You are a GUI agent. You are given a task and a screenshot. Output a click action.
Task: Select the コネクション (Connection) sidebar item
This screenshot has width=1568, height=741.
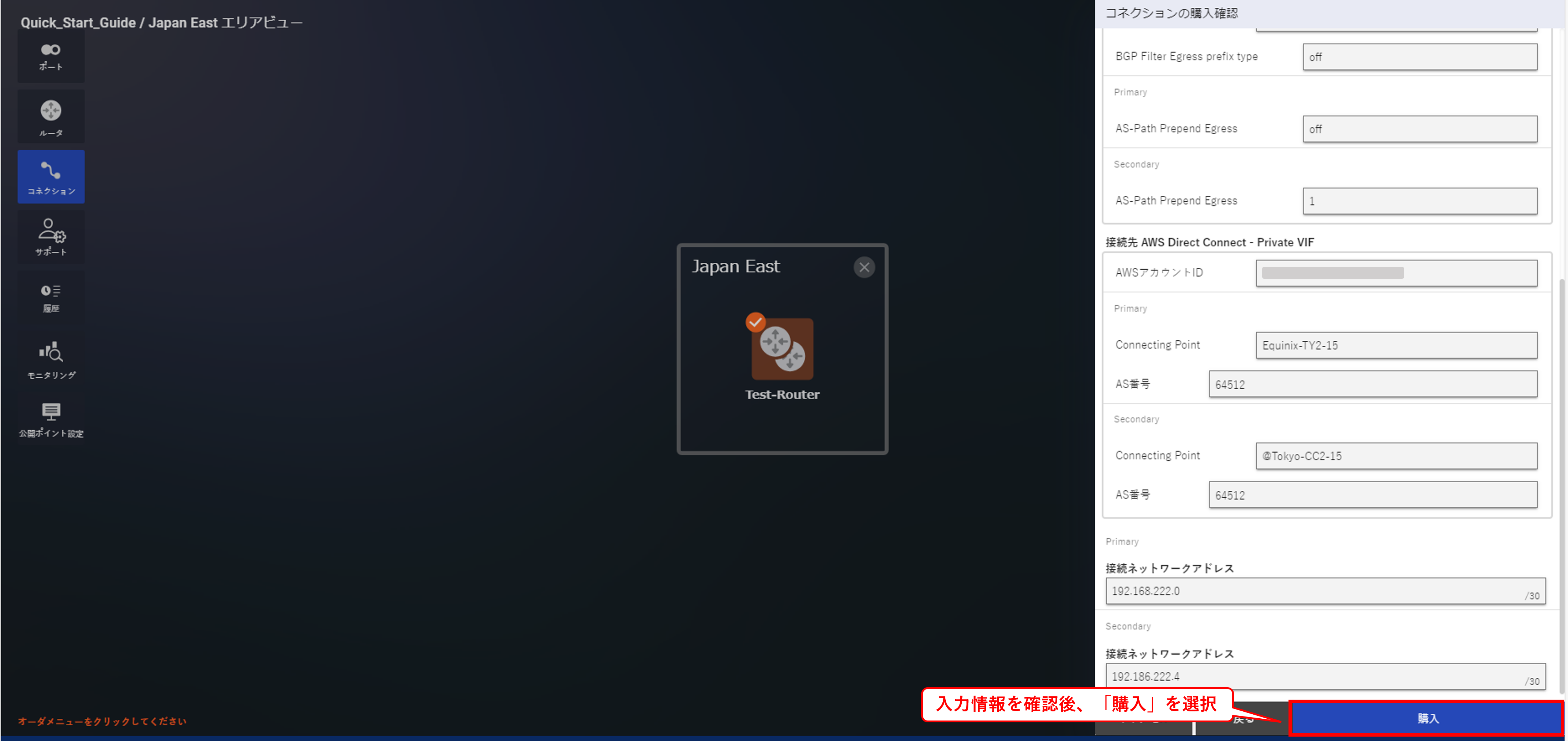[x=51, y=177]
